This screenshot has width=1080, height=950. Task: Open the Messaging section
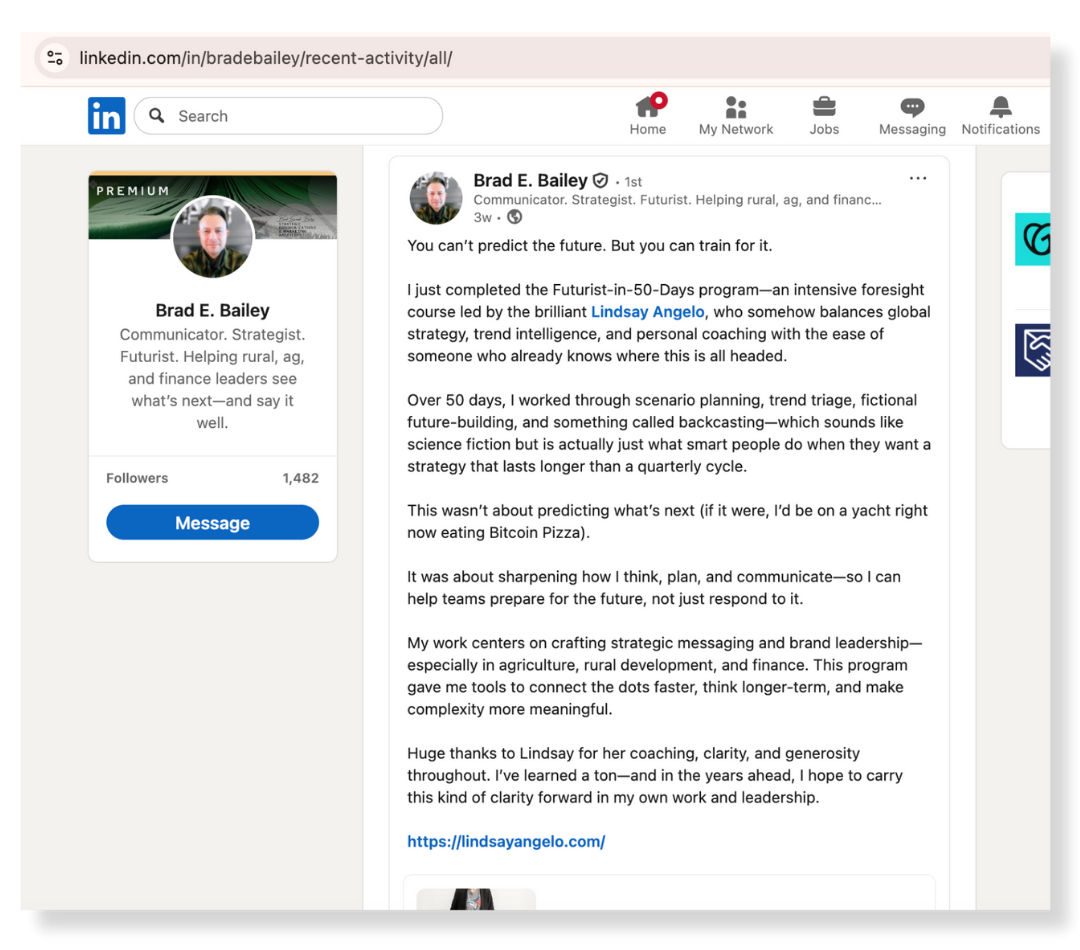tap(912, 115)
